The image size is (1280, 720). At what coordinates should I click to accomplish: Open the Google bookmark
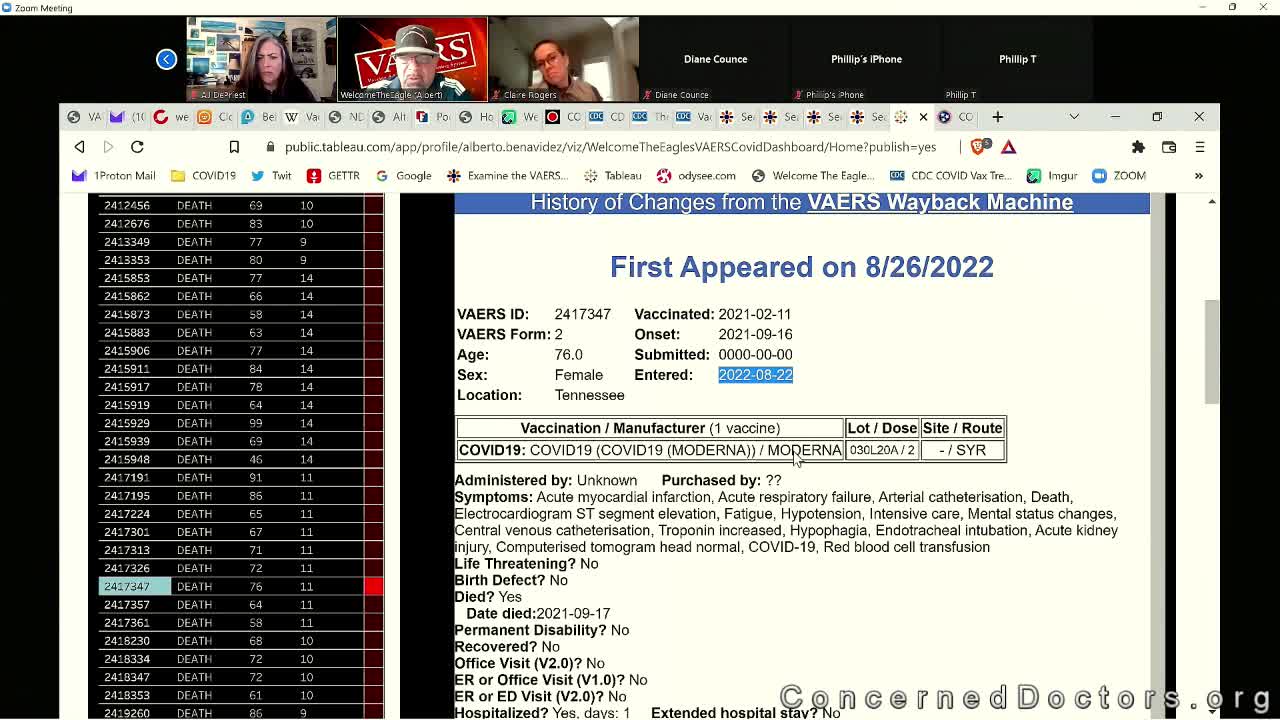tap(403, 176)
